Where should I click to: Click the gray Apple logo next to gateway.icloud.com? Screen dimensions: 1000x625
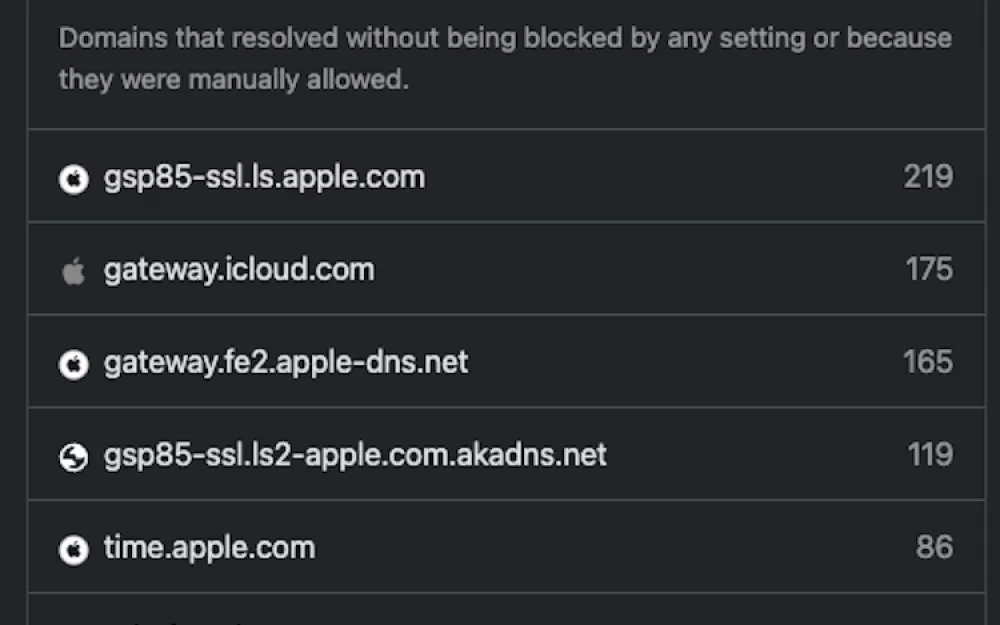pos(74,271)
